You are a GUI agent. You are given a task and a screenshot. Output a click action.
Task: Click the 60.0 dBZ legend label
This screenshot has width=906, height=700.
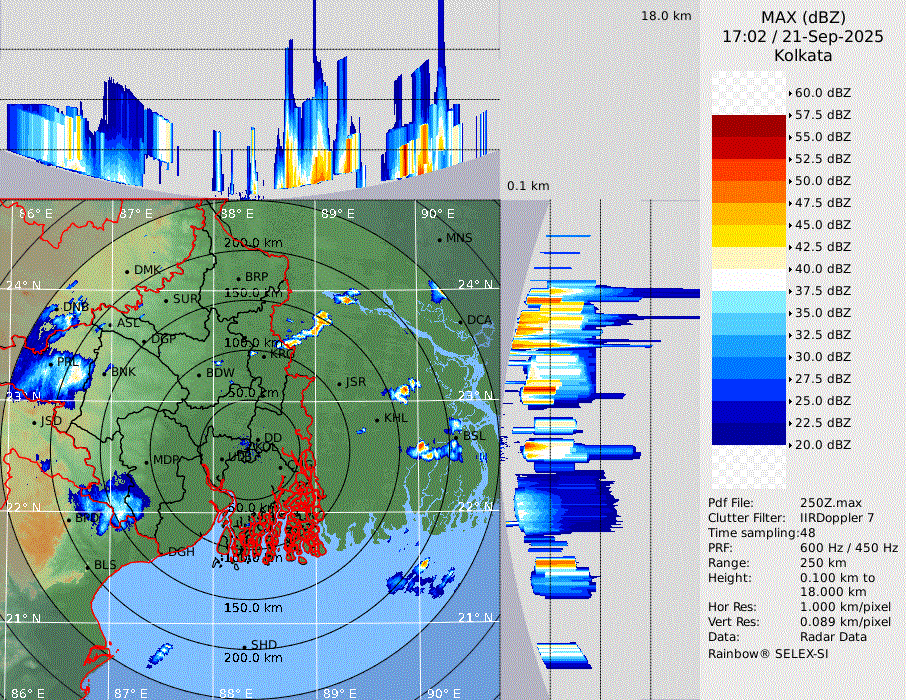point(822,92)
